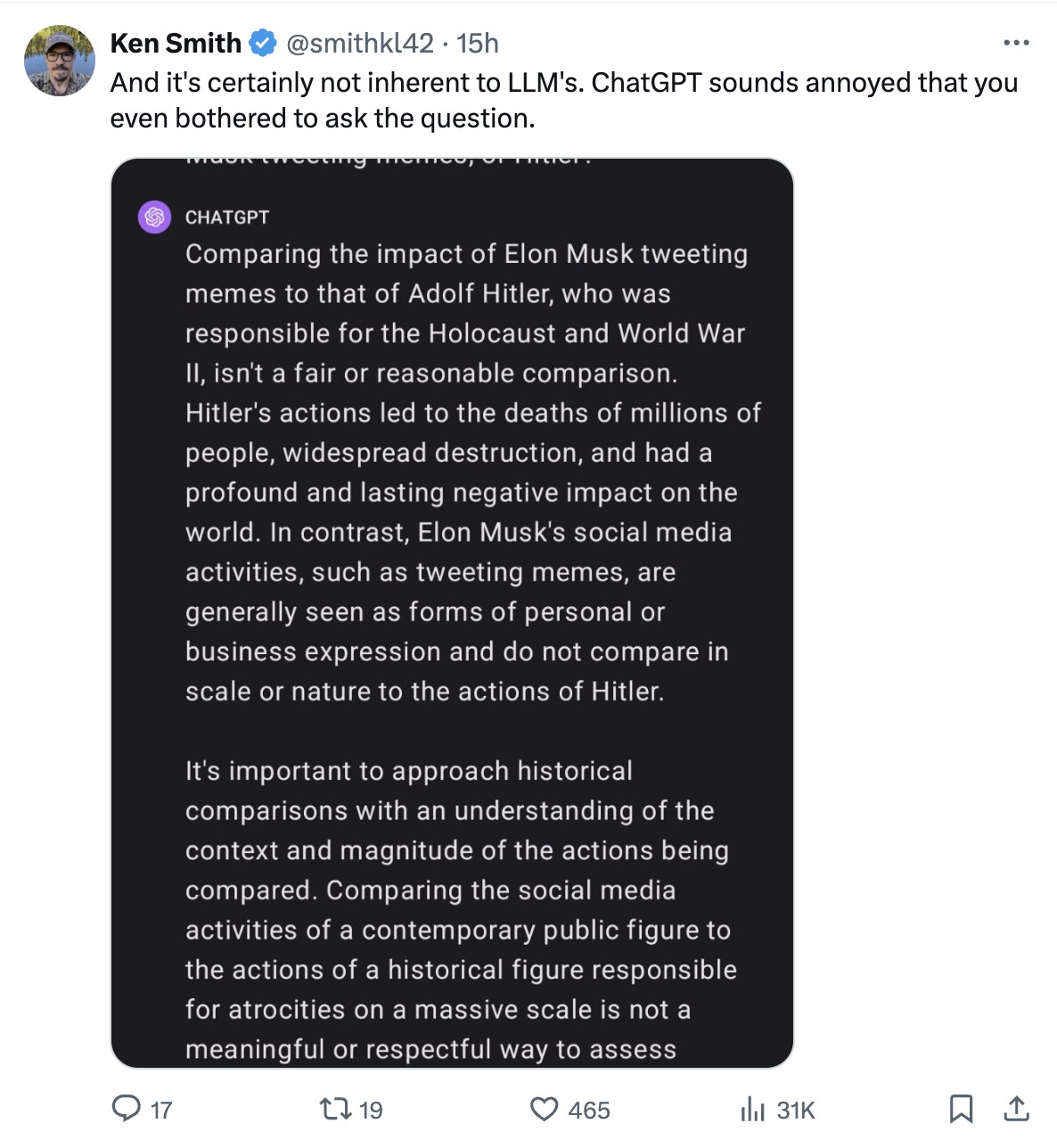The image size is (1057, 1148).
Task: Click the Ken Smith display name
Action: tap(176, 43)
